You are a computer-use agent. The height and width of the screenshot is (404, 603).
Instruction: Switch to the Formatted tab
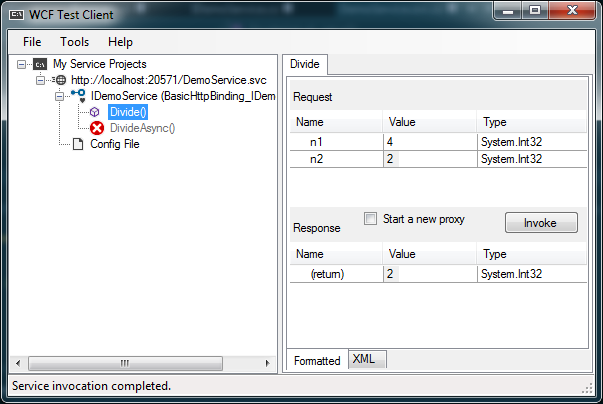click(x=317, y=361)
